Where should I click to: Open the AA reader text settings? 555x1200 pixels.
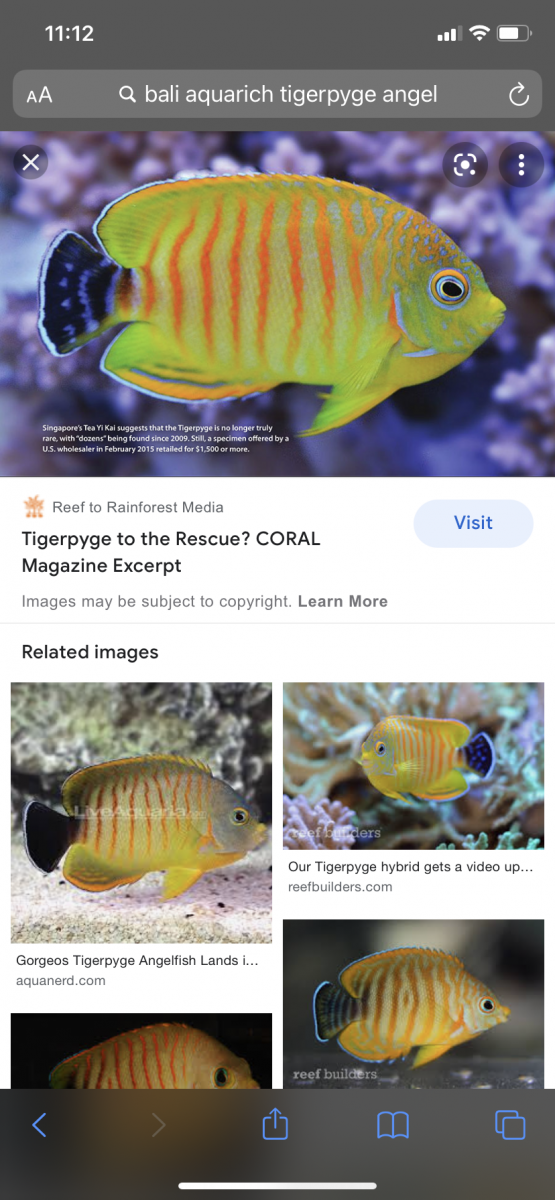click(x=39, y=95)
